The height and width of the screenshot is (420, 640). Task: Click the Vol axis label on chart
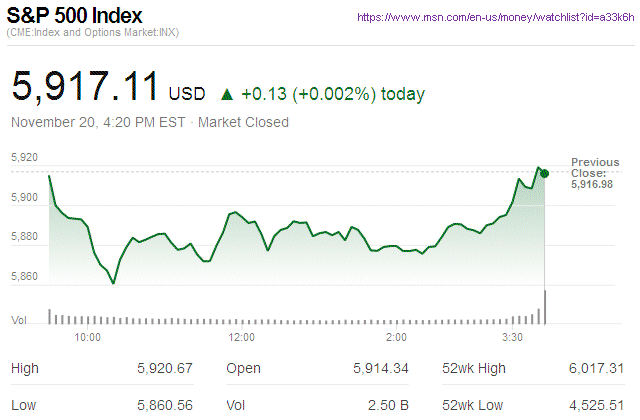click(18, 320)
